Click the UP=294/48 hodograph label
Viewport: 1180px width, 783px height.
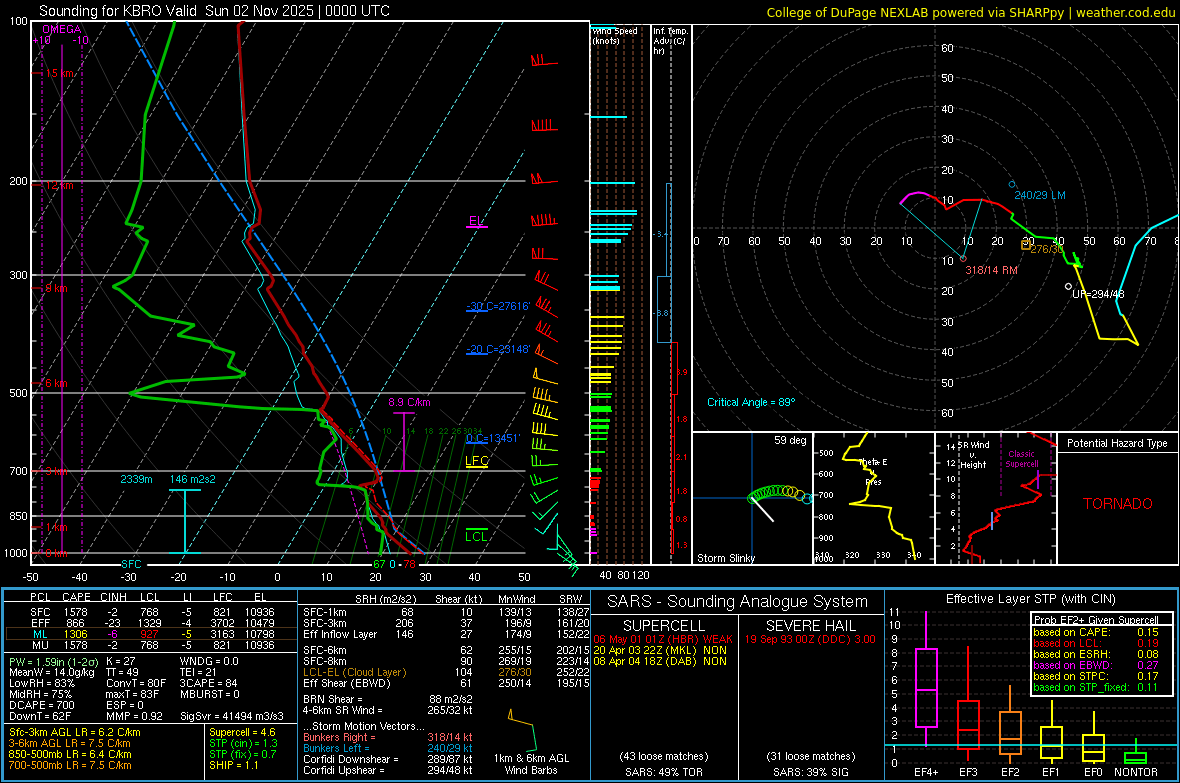point(1098,294)
